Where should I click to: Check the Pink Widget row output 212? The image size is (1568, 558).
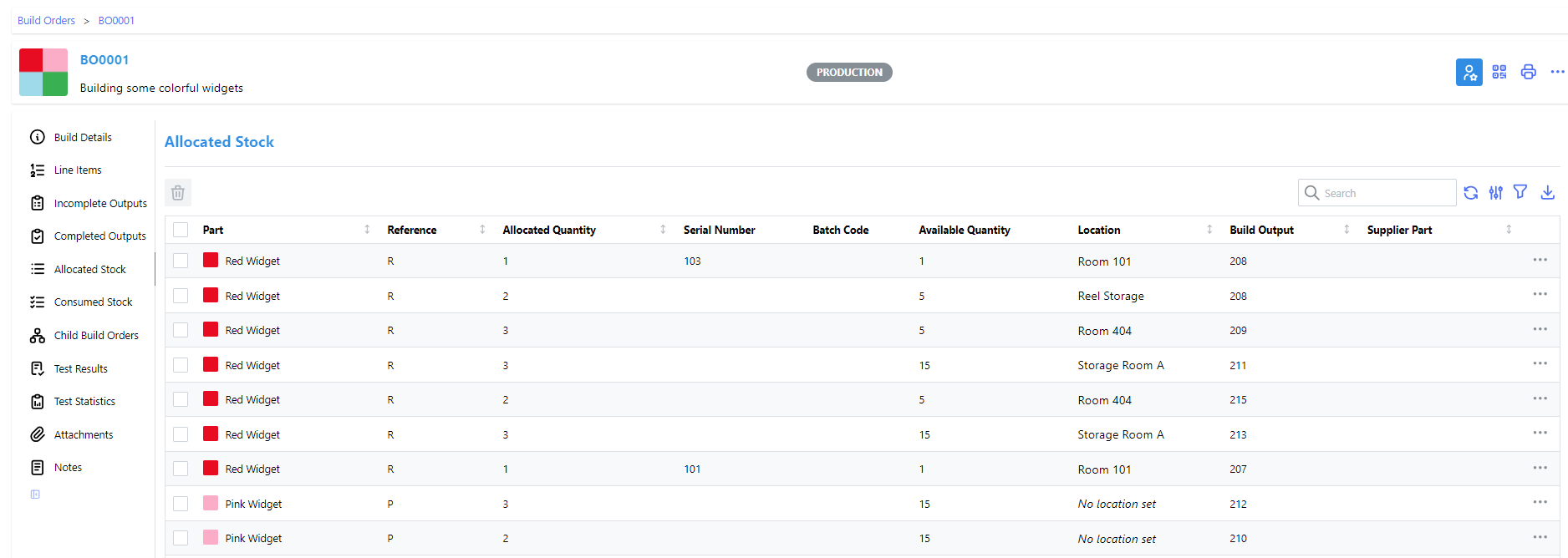tap(181, 504)
